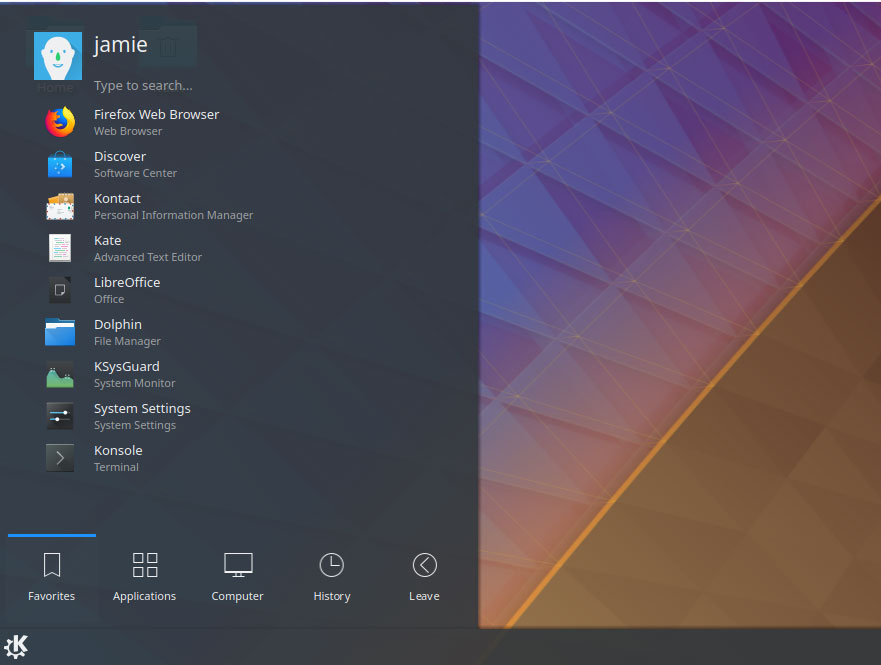Click the Home label under the avatar
Screen dimensions: 881x665
coord(55,87)
